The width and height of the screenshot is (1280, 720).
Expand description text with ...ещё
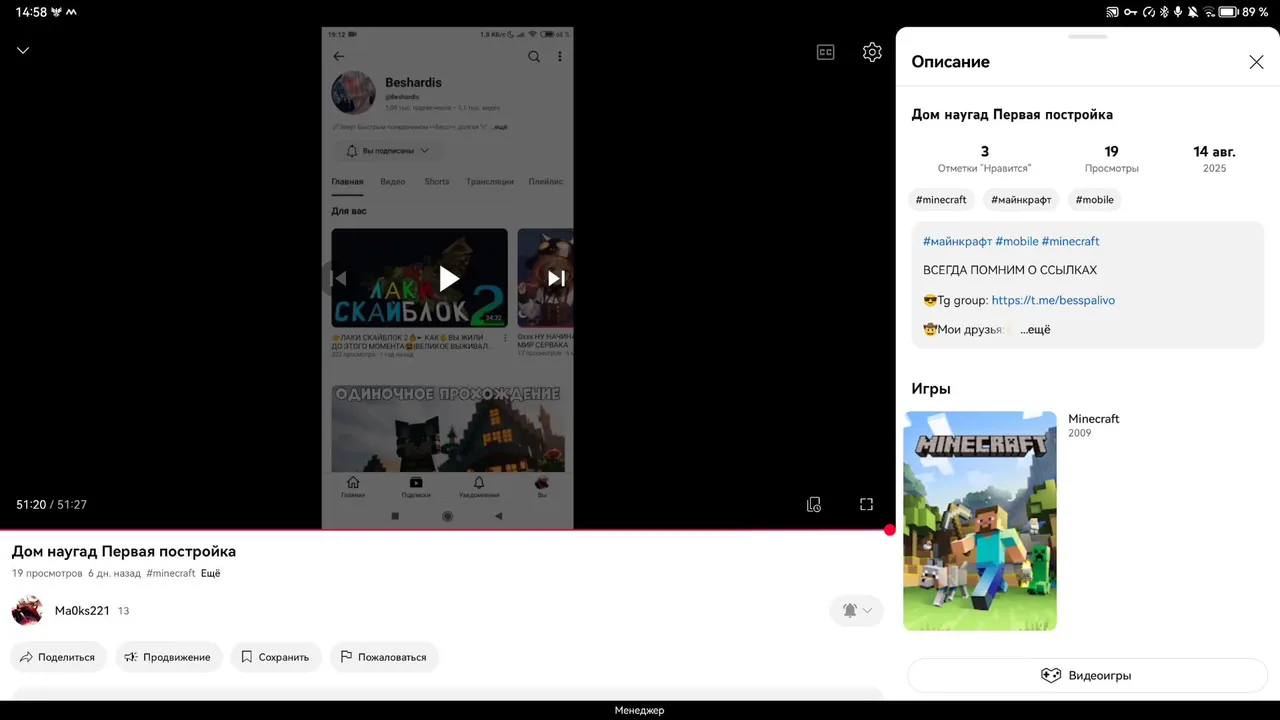(x=1035, y=329)
